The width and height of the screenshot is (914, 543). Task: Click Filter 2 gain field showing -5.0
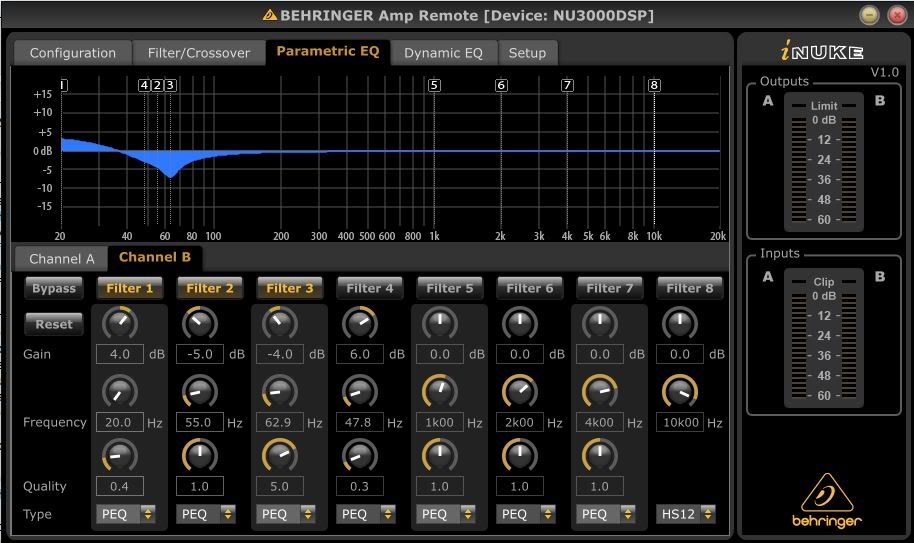click(x=199, y=354)
